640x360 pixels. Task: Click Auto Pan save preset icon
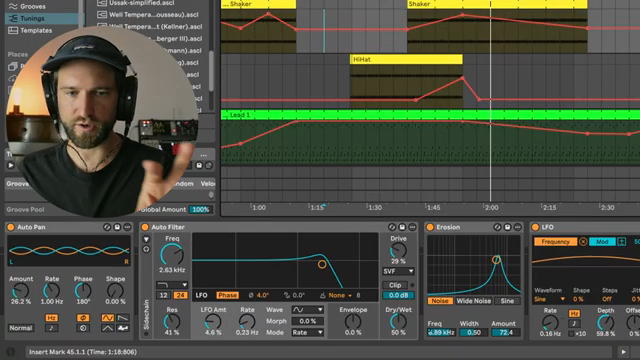tap(117, 227)
